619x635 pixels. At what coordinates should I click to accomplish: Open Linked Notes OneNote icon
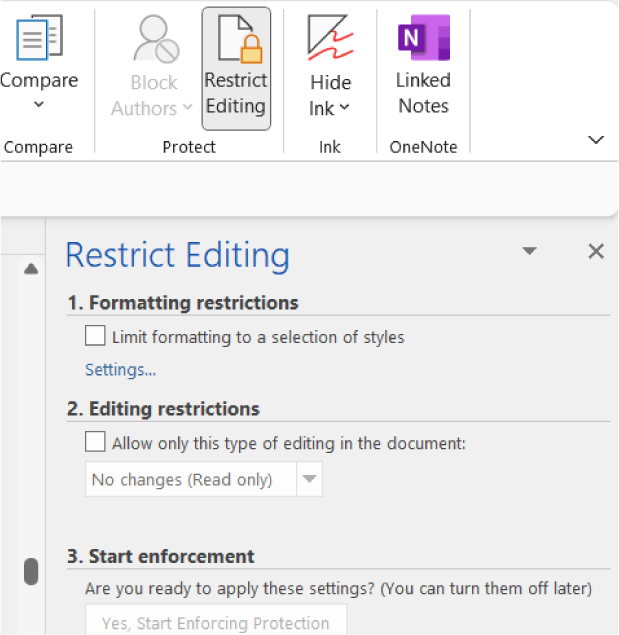click(423, 40)
